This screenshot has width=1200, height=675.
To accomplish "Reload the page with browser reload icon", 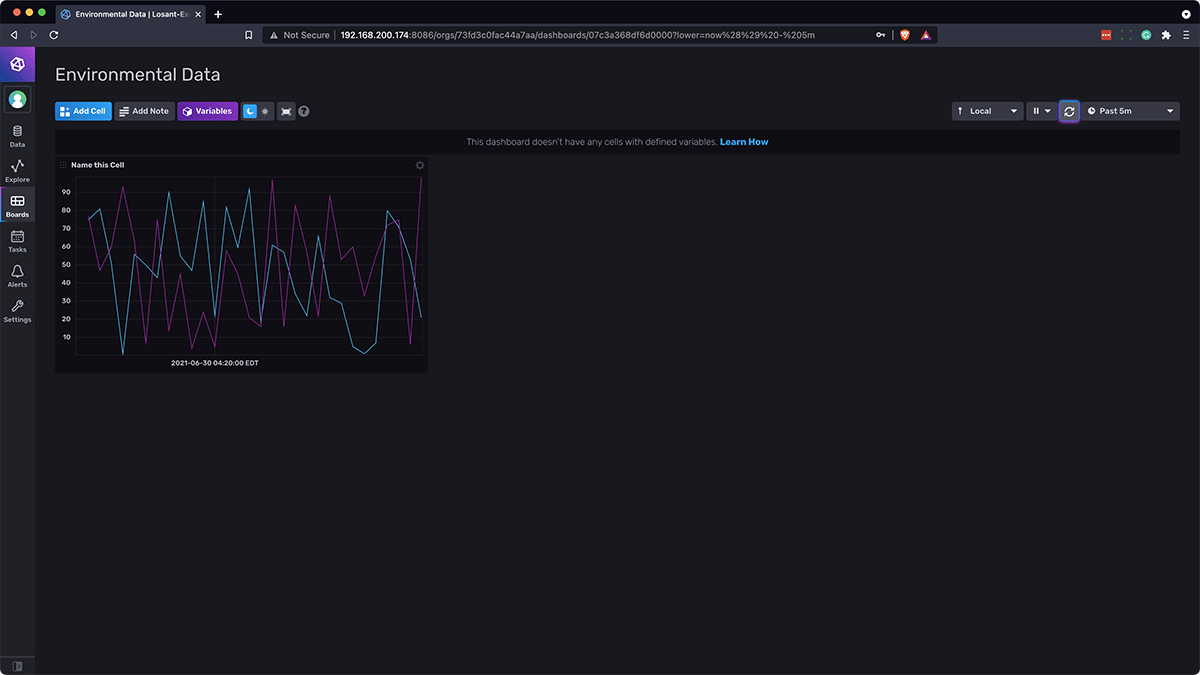I will (53, 35).
